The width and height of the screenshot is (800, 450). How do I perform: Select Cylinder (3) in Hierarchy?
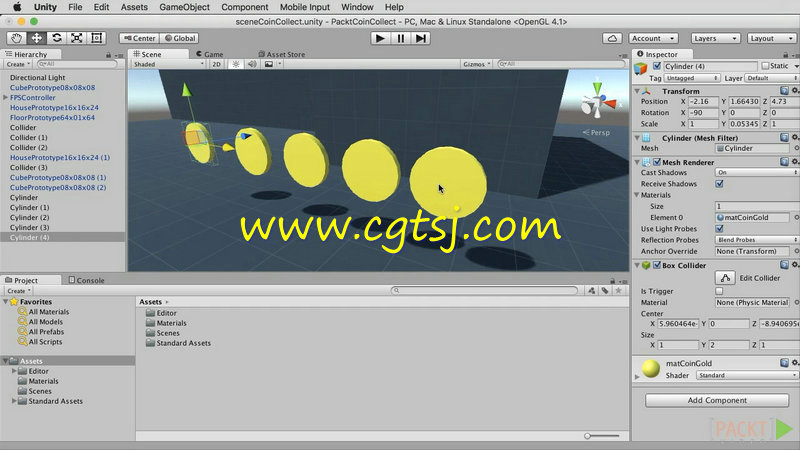(30, 228)
